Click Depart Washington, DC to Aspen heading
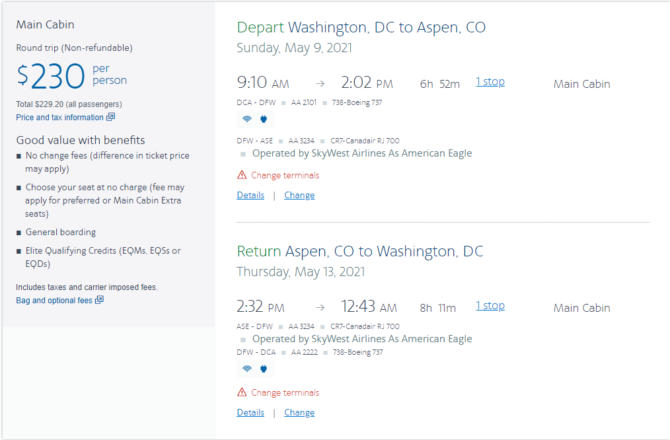This screenshot has width=670, height=440. (x=361, y=27)
